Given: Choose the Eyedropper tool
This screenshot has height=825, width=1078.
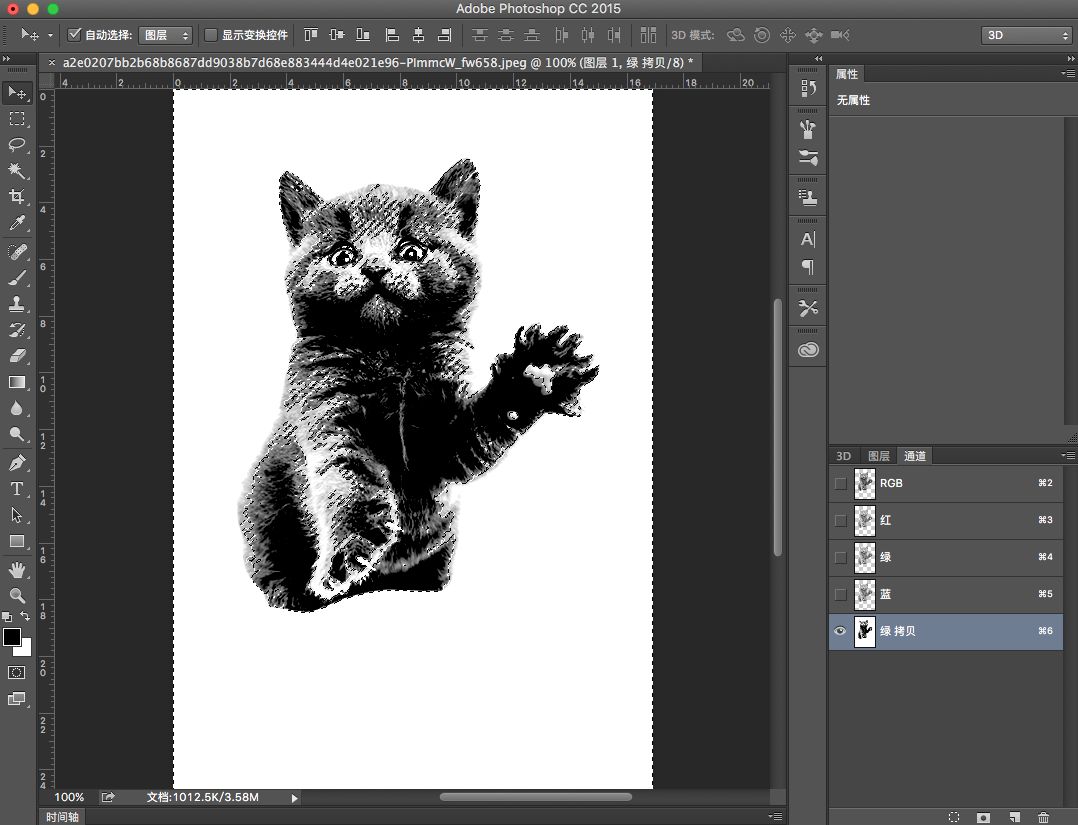Looking at the screenshot, I should (x=17, y=223).
